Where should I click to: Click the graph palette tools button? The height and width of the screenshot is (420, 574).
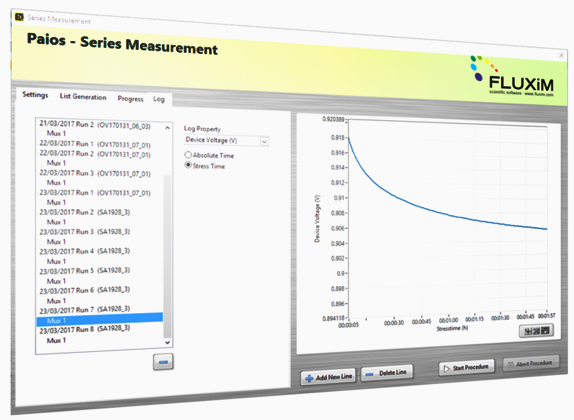tap(536, 331)
